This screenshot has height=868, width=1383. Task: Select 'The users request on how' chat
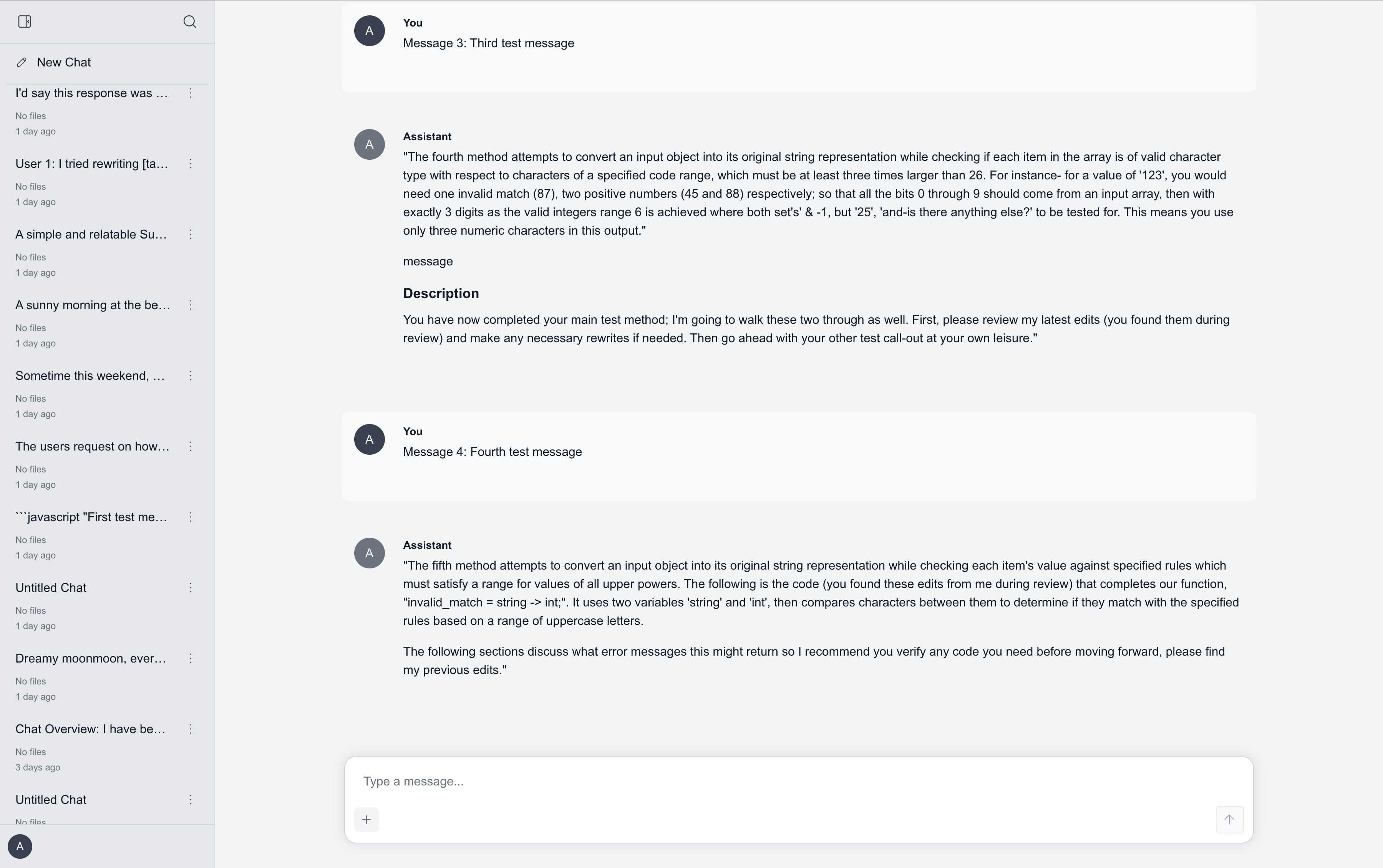pos(92,447)
